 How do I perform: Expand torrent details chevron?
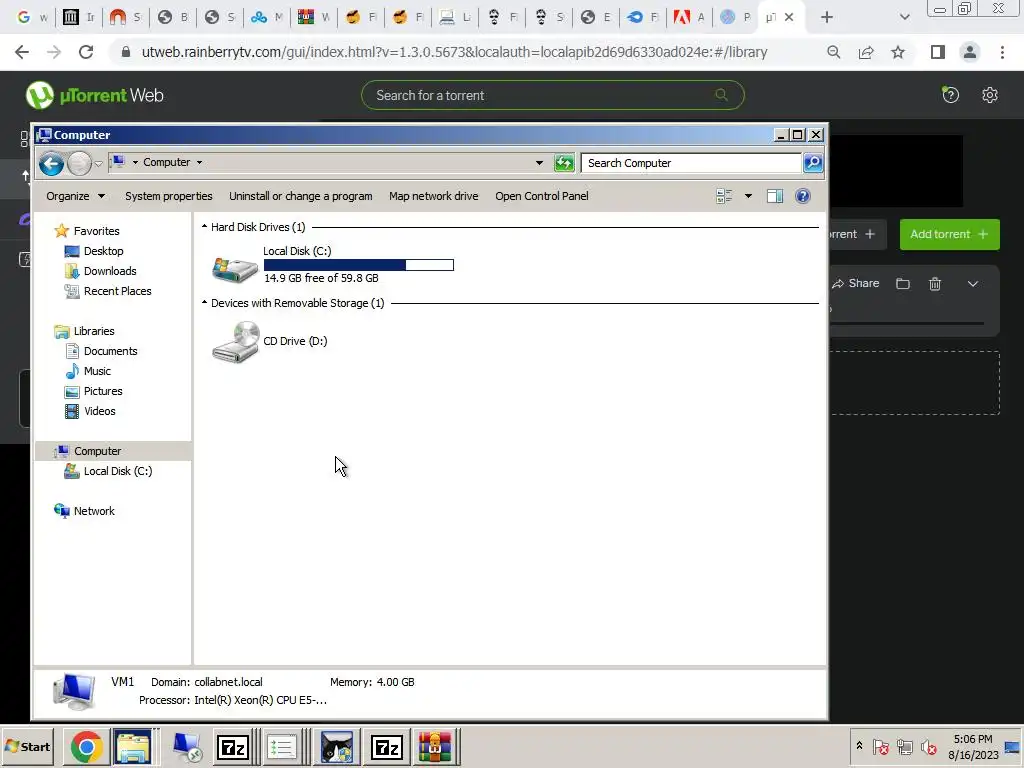pos(972,283)
